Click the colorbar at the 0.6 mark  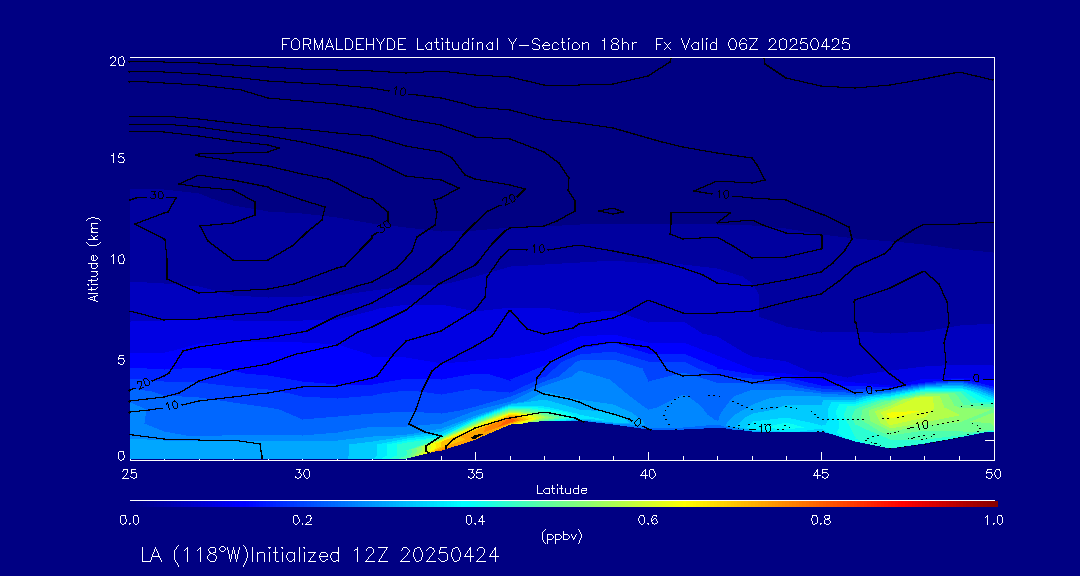coord(649,502)
